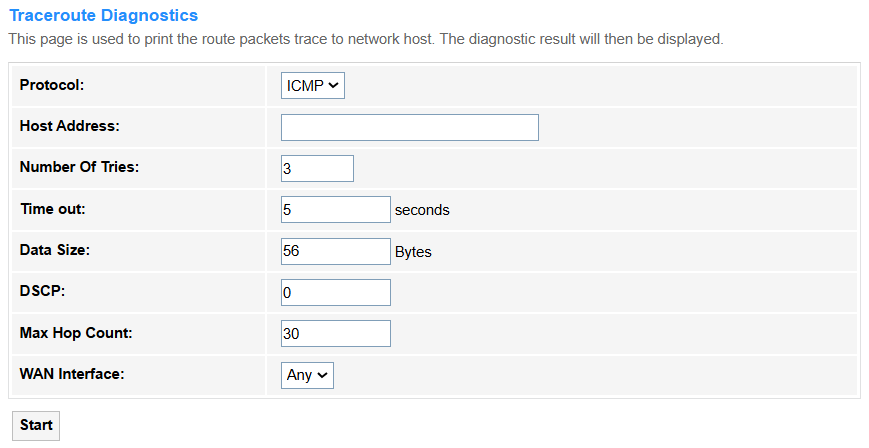Select the Number Of Tries input box

pyautogui.click(x=317, y=169)
